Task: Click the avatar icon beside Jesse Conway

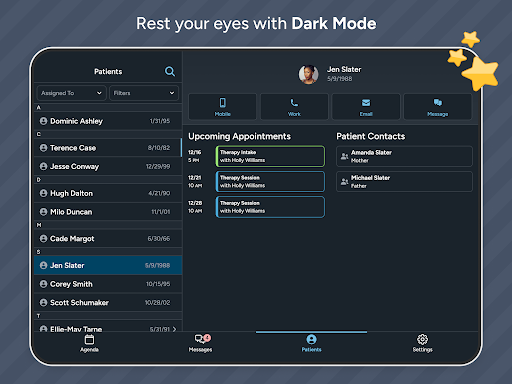Action: tap(43, 166)
